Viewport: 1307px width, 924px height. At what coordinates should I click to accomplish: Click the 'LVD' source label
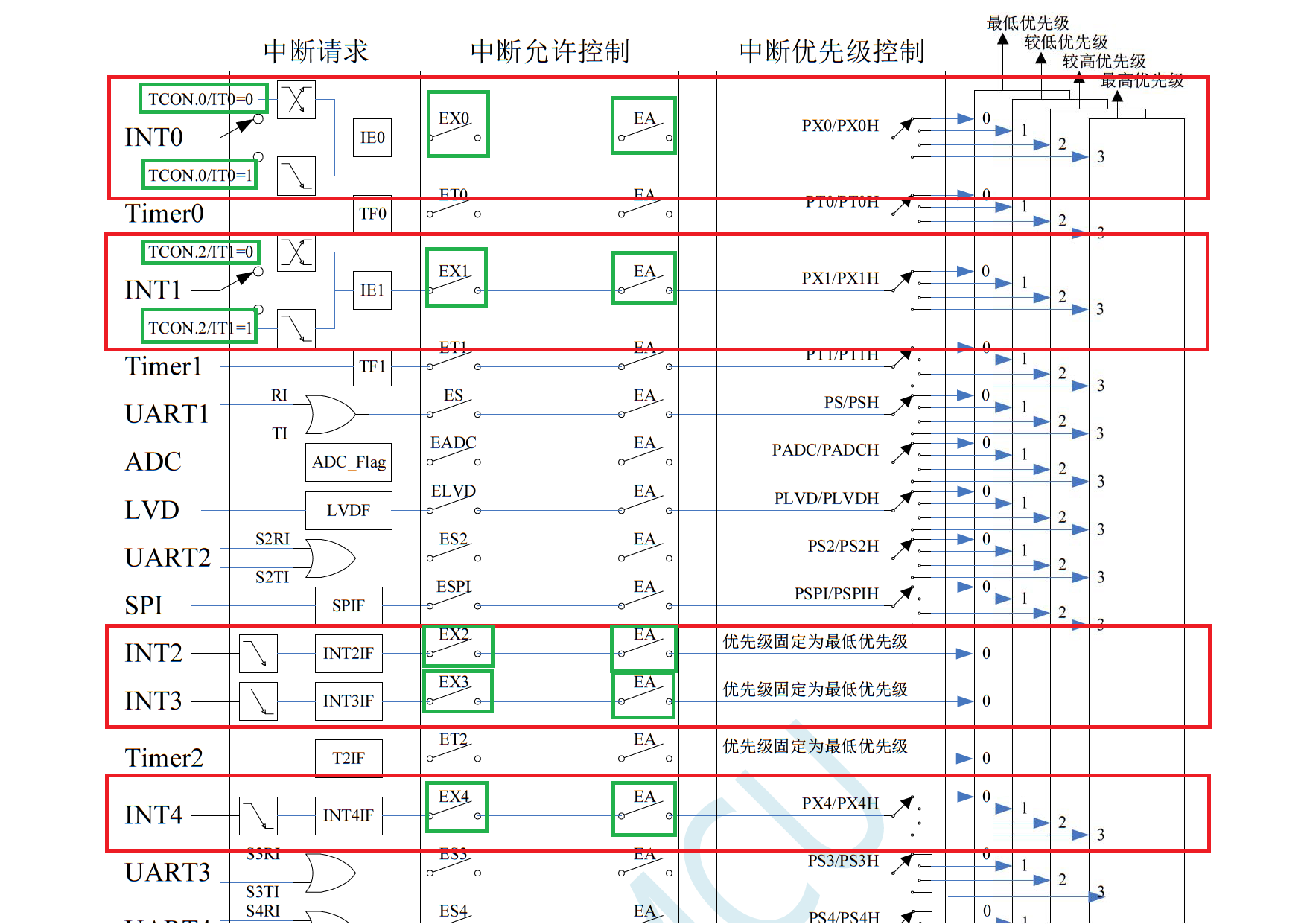click(x=153, y=510)
